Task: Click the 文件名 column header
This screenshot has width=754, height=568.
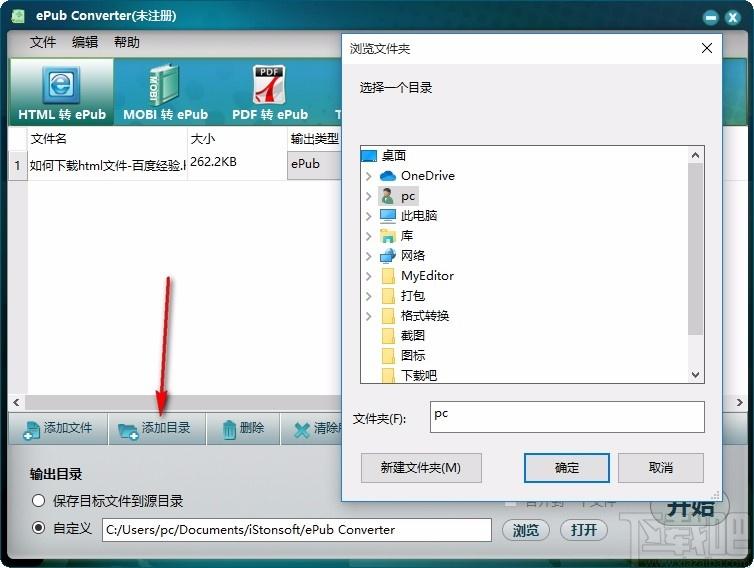Action: (107, 139)
